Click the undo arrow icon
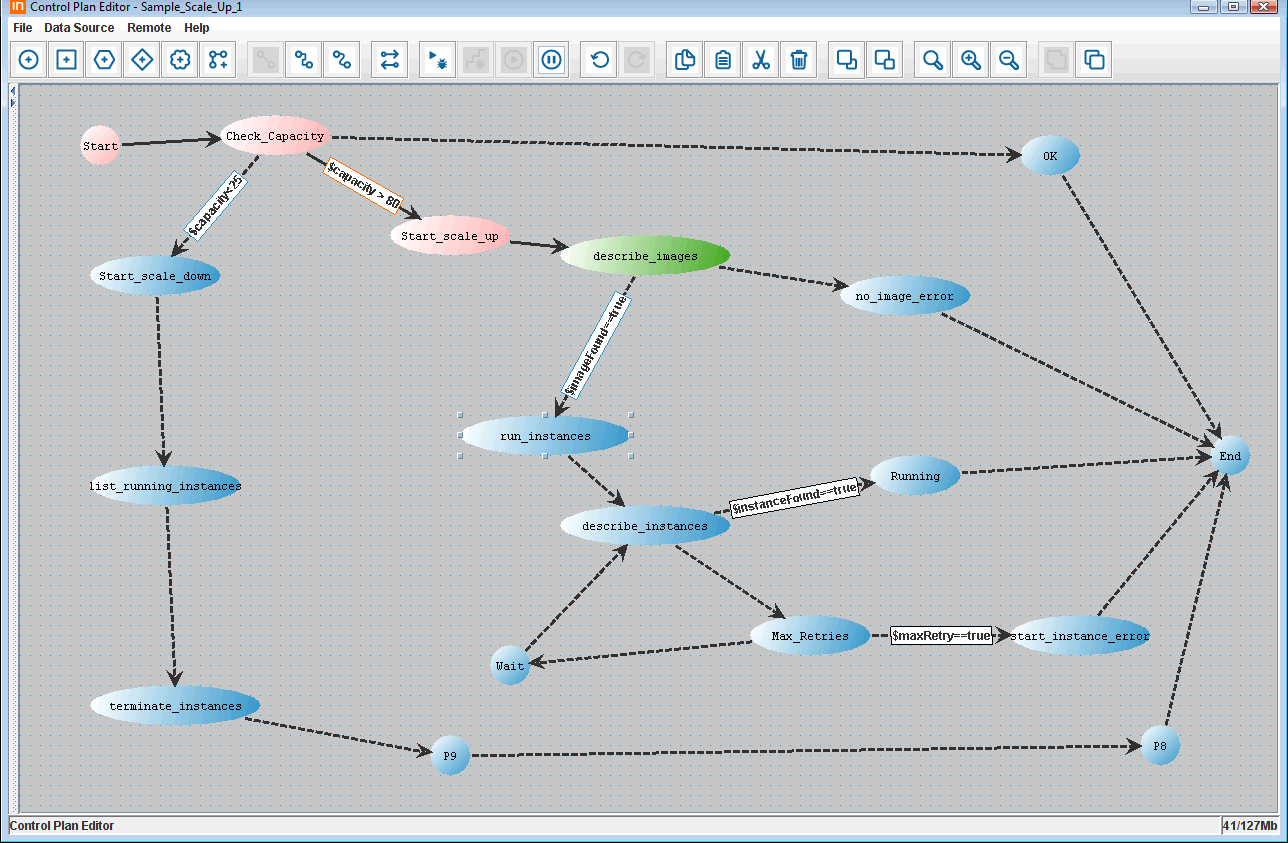The height and width of the screenshot is (843, 1288). point(599,60)
